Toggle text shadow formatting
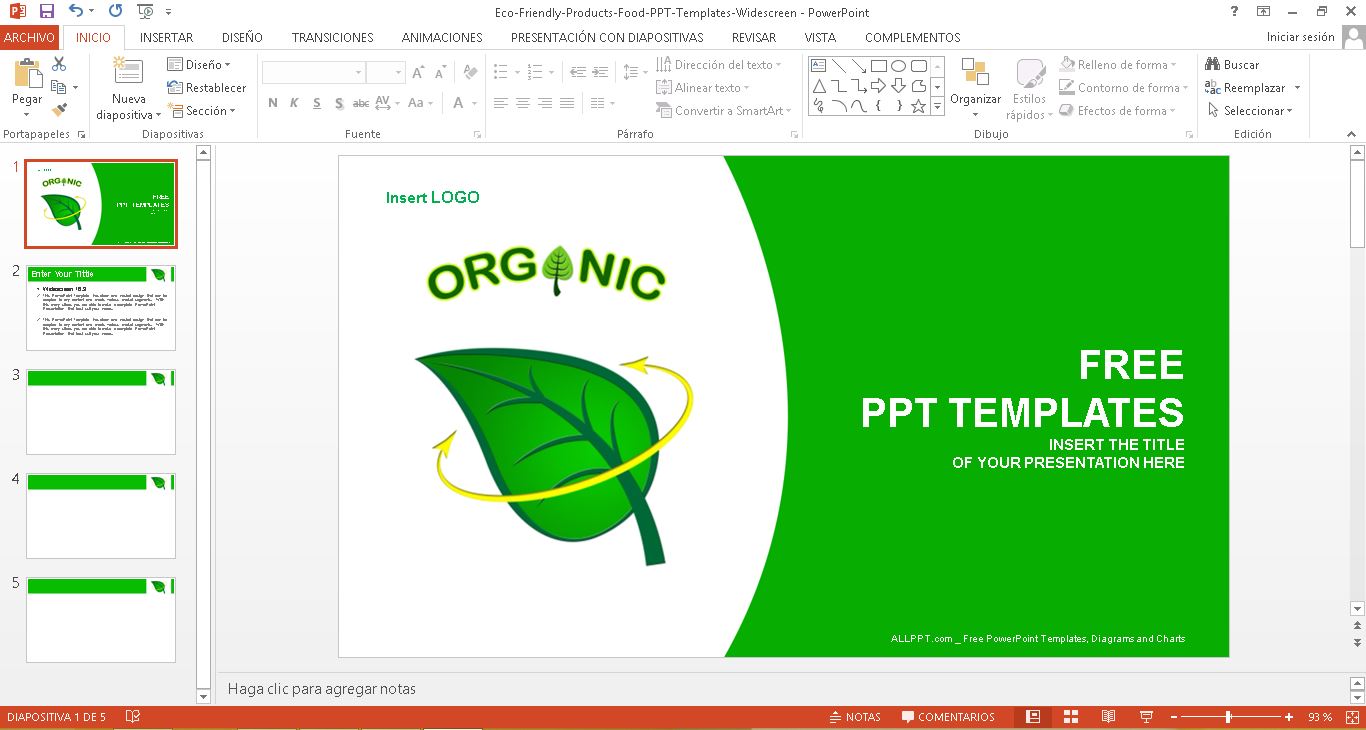This screenshot has height=730, width=1366. coord(339,103)
